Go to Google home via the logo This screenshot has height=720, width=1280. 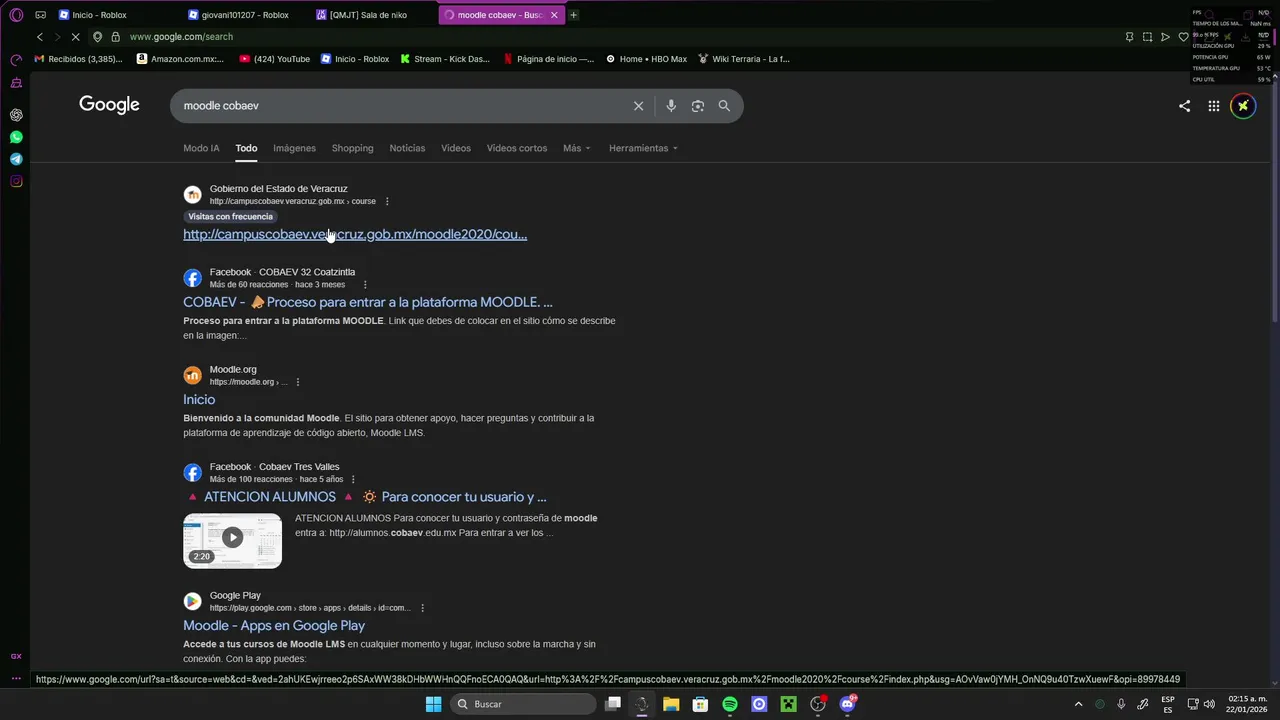(109, 105)
